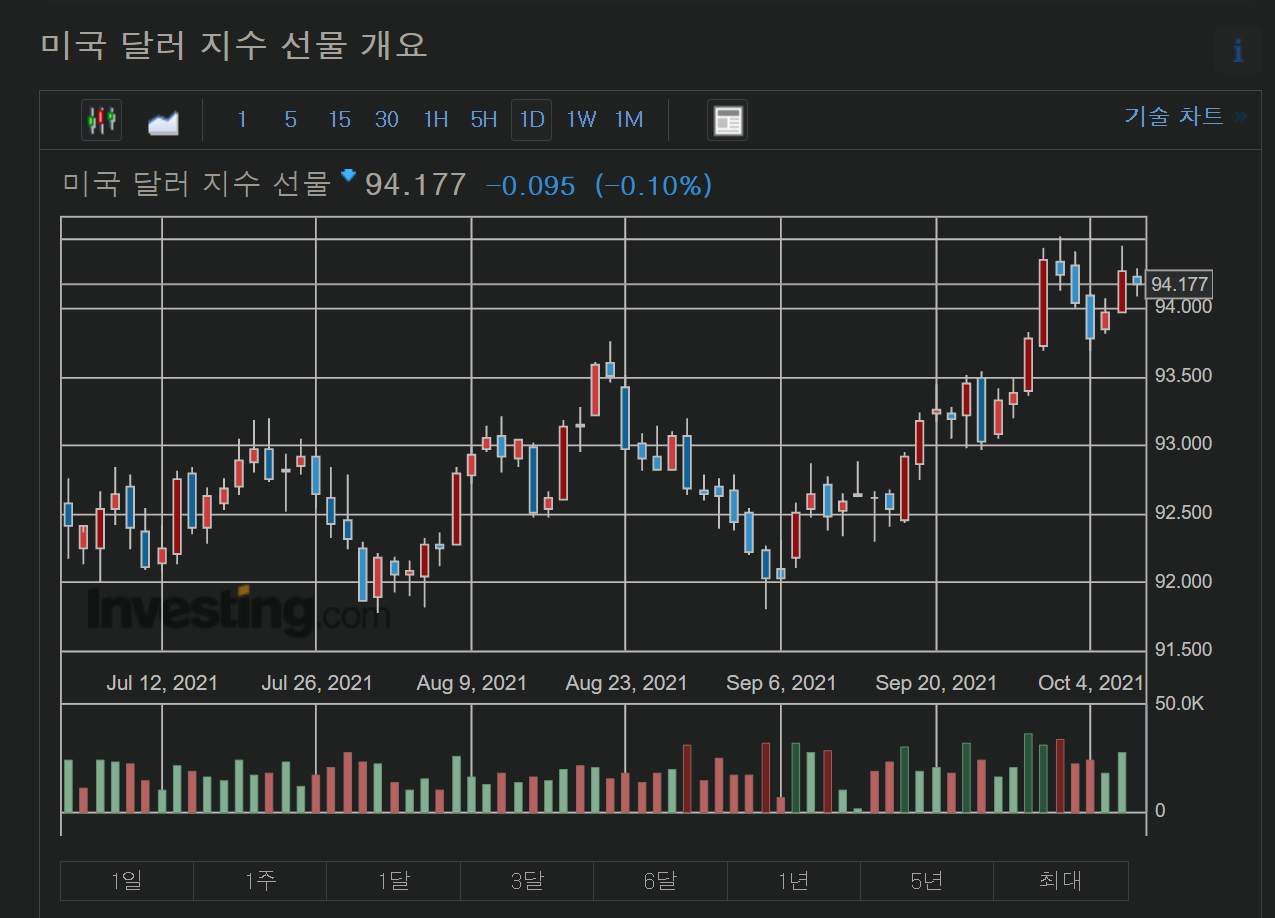This screenshot has height=918, width=1275.
Task: Click the 50.0K volume axis label
Action: tap(1180, 704)
